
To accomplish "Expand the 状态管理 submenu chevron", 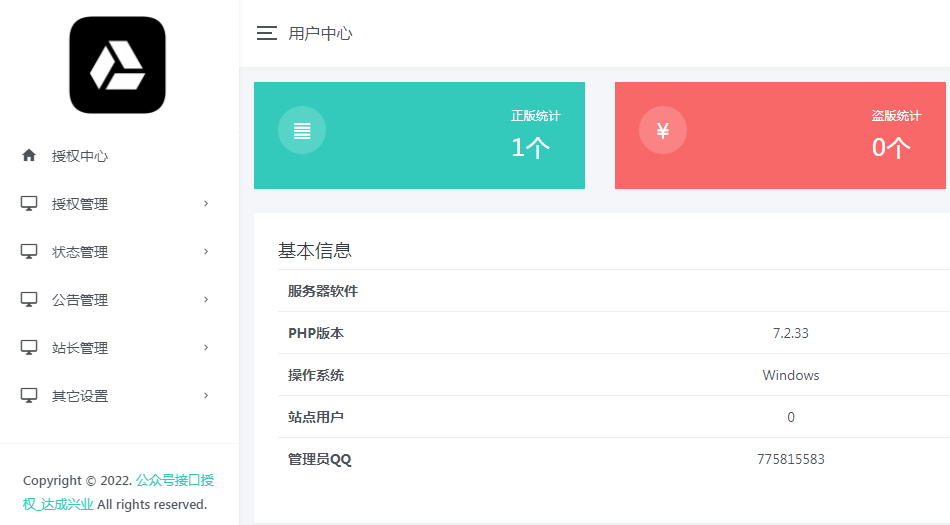I will coord(206,252).
